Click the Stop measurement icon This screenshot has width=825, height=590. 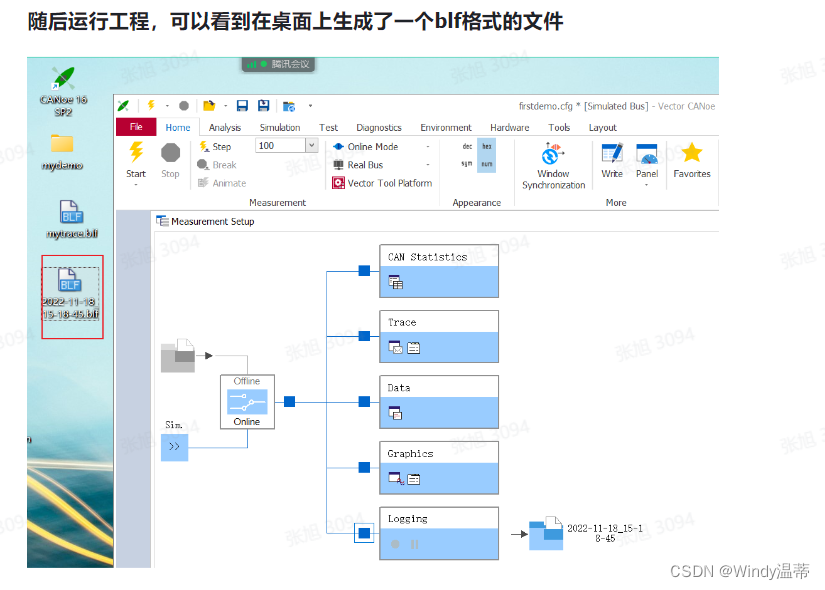[170, 150]
